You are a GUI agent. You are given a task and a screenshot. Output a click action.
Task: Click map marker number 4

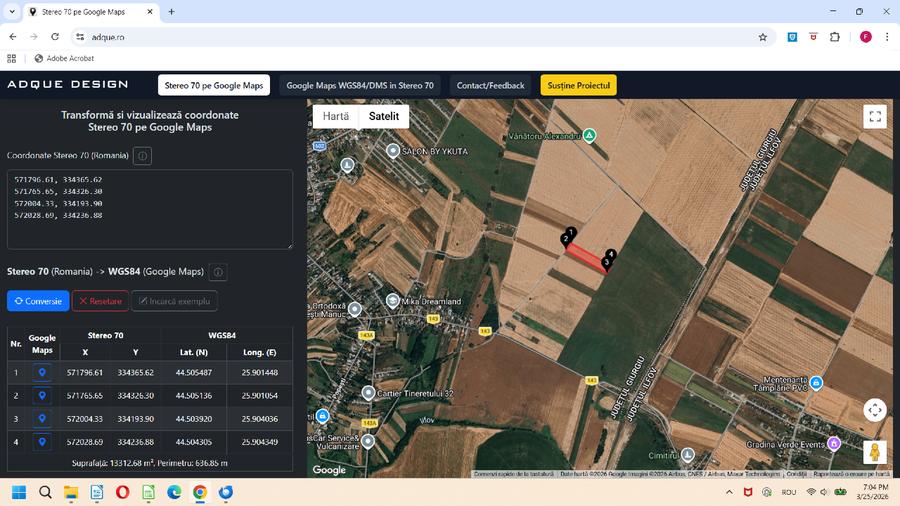tap(611, 255)
